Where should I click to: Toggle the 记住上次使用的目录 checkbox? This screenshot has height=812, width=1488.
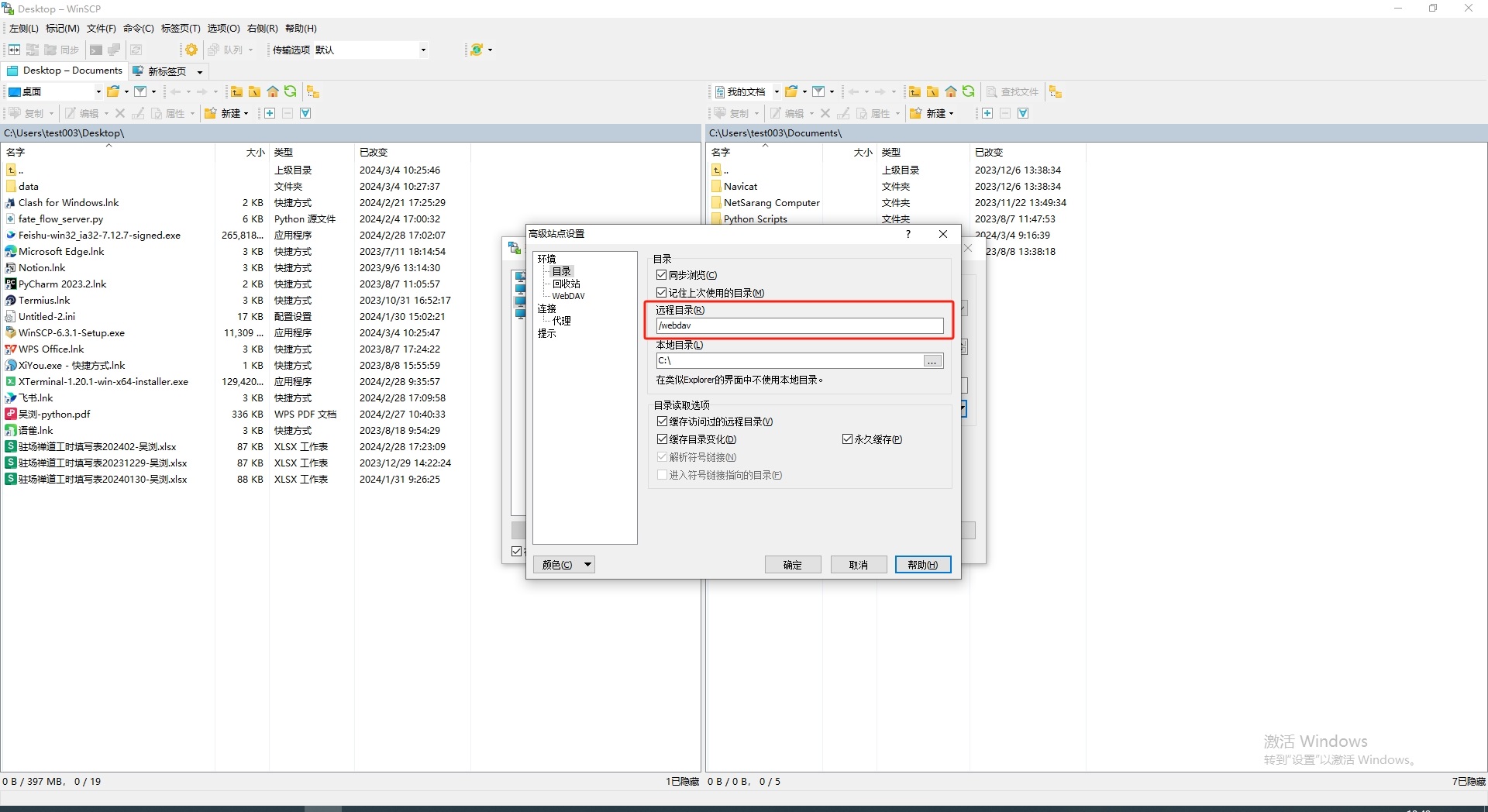tap(662, 293)
